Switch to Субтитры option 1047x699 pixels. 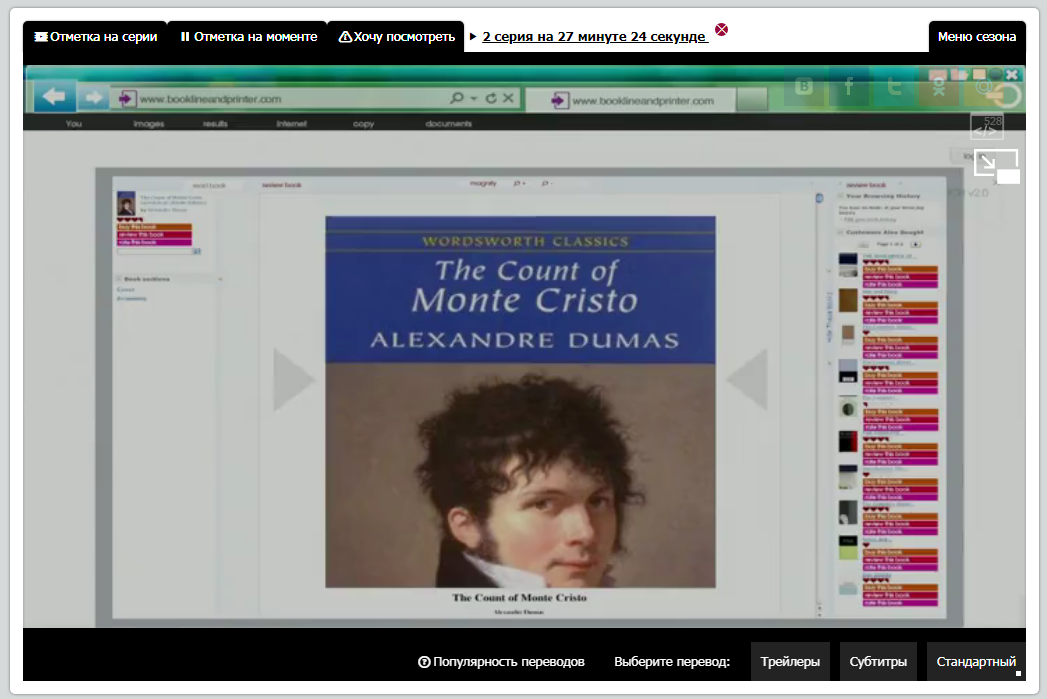(878, 662)
